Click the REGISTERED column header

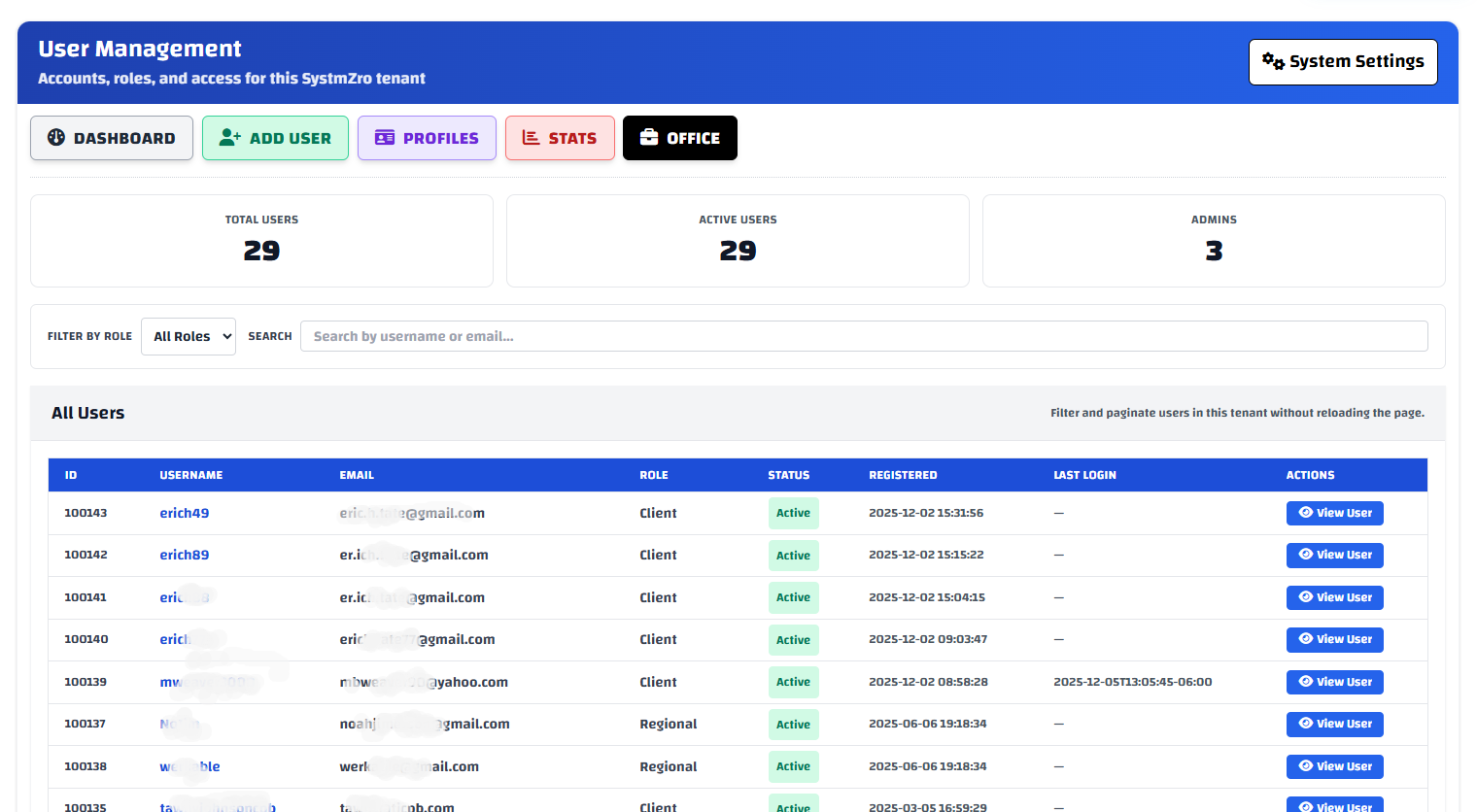[903, 475]
